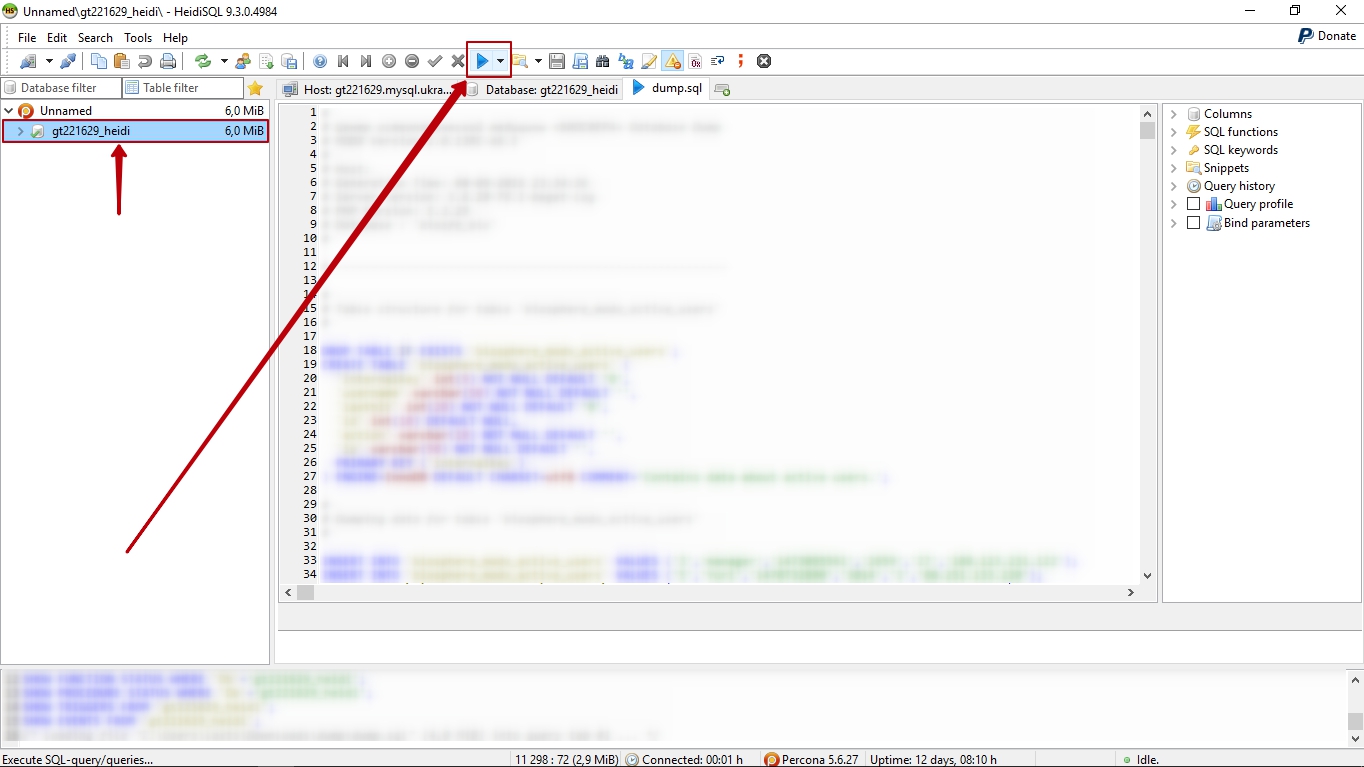Open the Execute SQL dropdown arrow
Screen dimensions: 1364x767
500,61
